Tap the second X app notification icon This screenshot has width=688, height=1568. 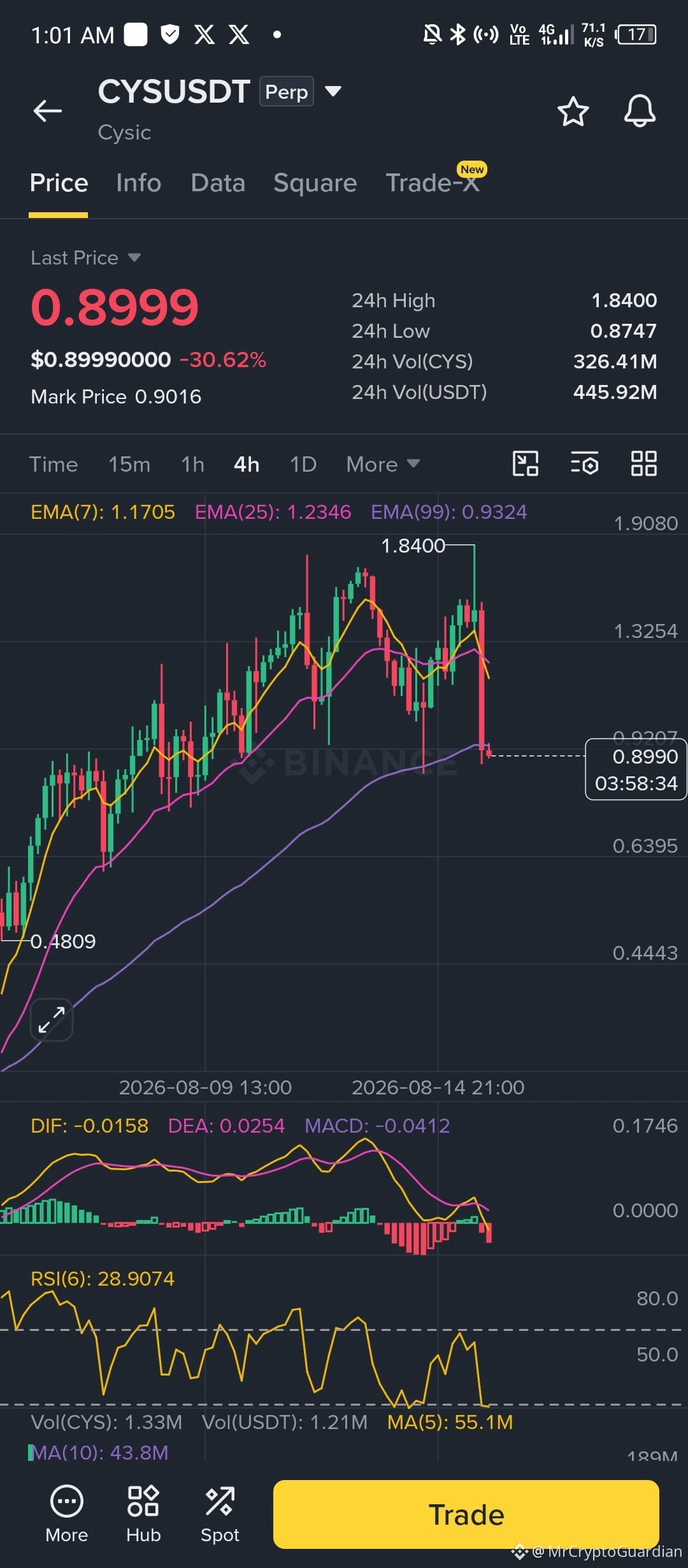(239, 34)
